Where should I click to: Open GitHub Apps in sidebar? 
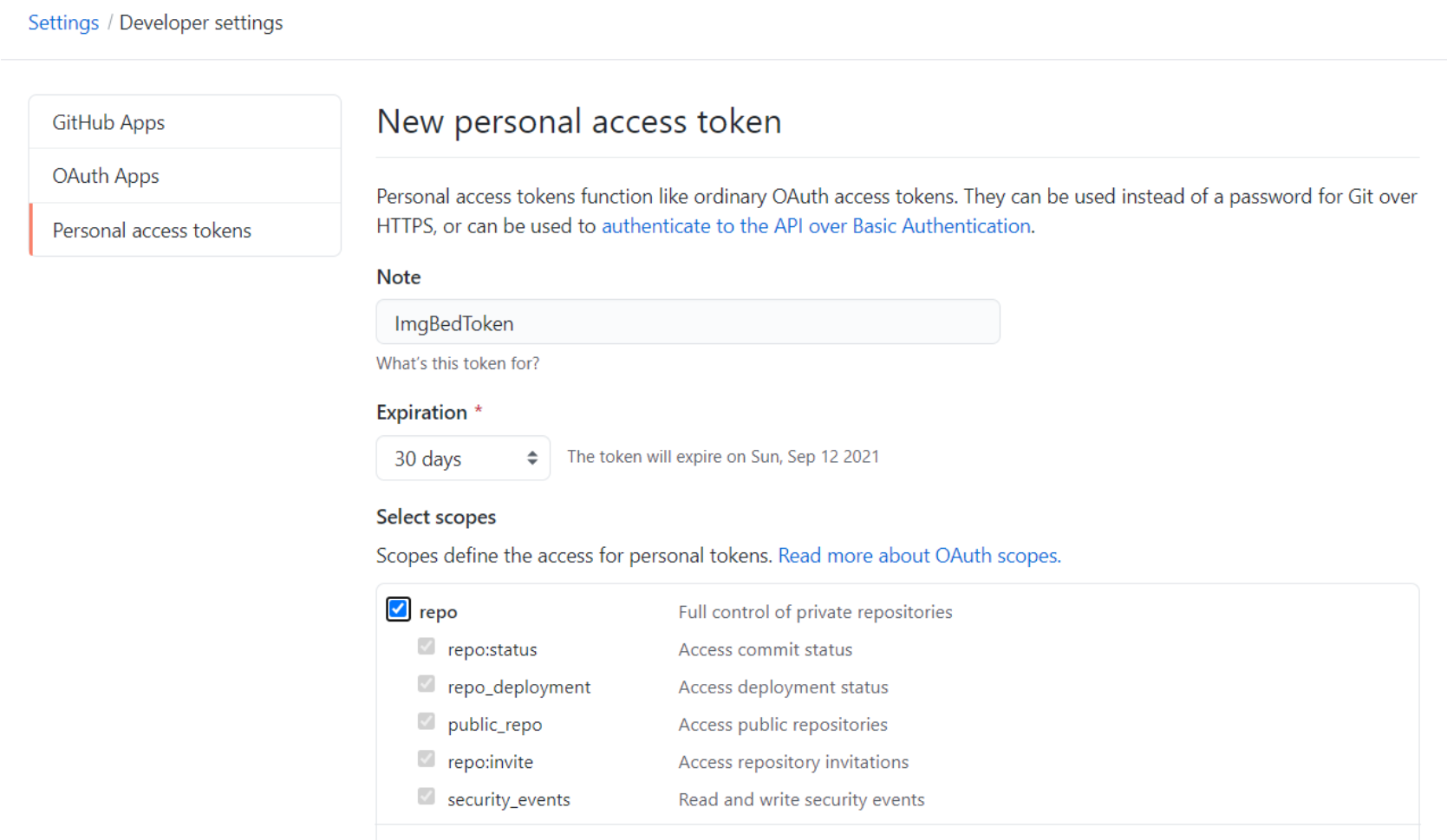point(108,122)
